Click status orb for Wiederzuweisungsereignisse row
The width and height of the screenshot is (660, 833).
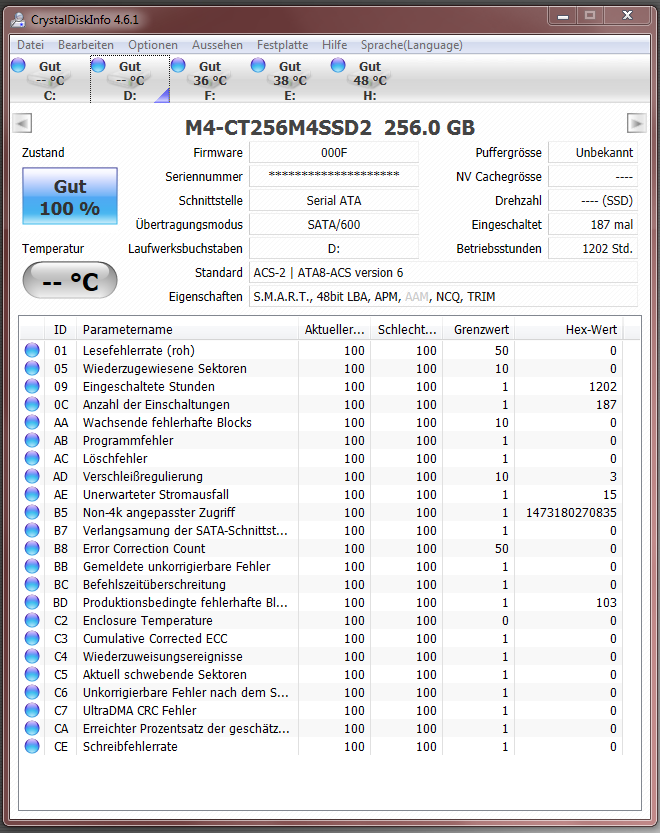[32, 656]
